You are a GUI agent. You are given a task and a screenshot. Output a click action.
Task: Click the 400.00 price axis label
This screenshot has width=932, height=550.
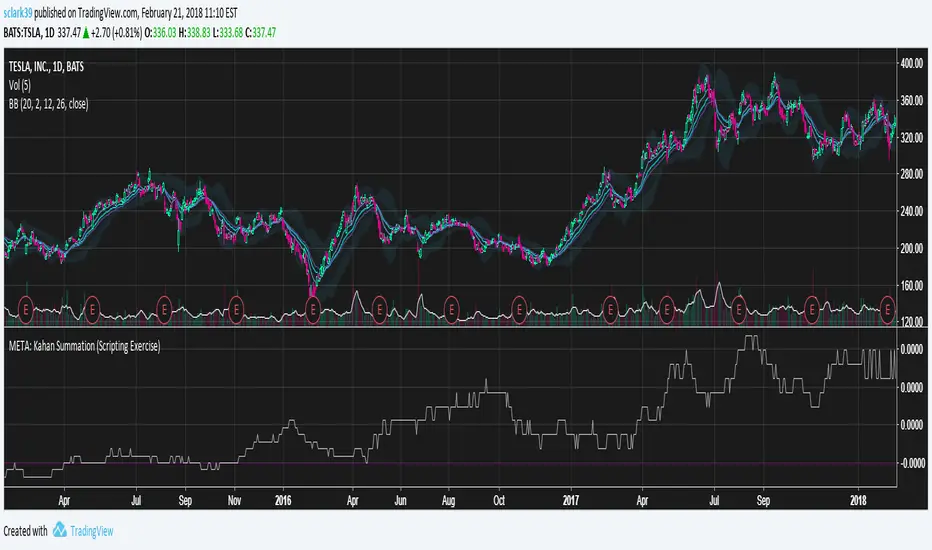click(x=912, y=63)
